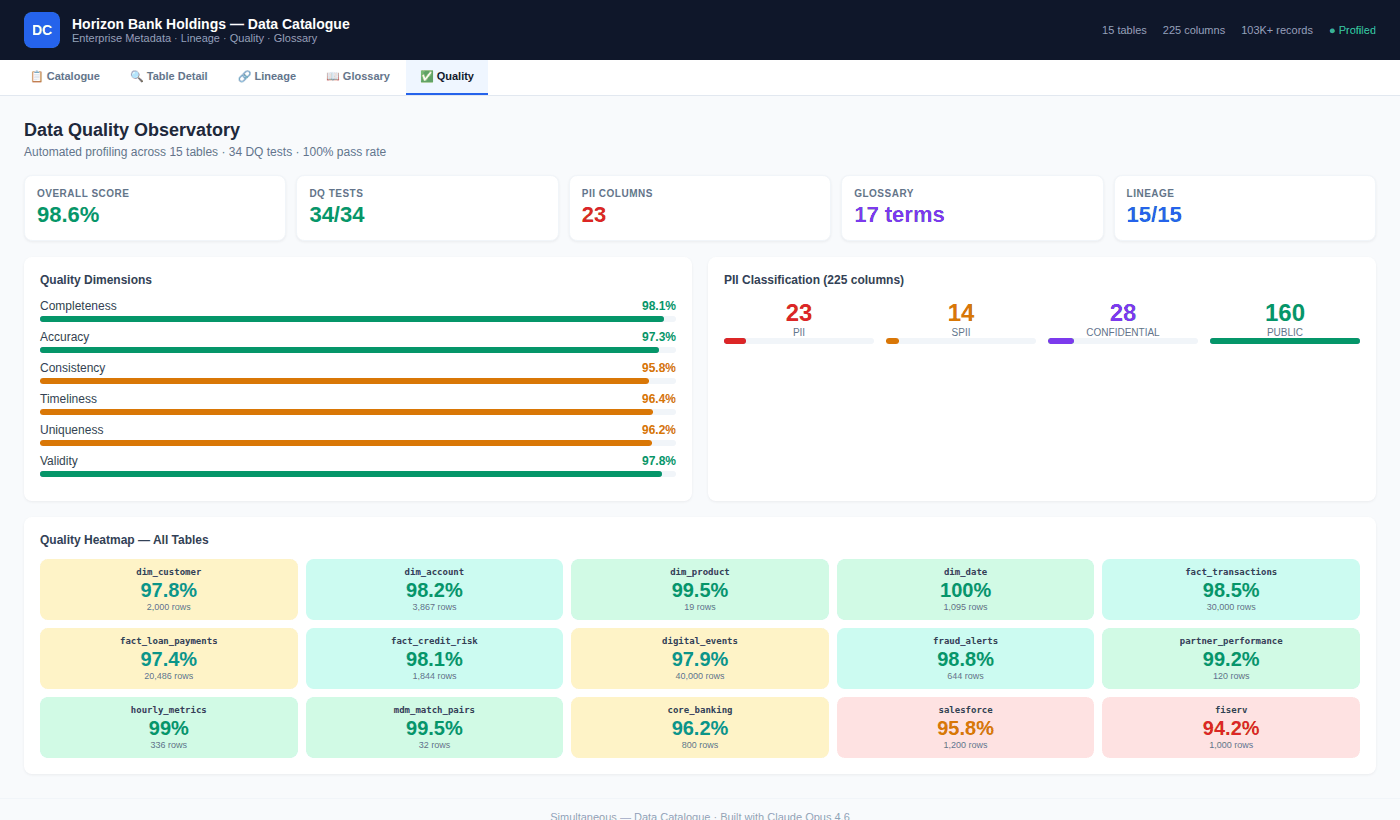The width and height of the screenshot is (1400, 820).
Task: Select the Quality tab
Action: [x=447, y=76]
